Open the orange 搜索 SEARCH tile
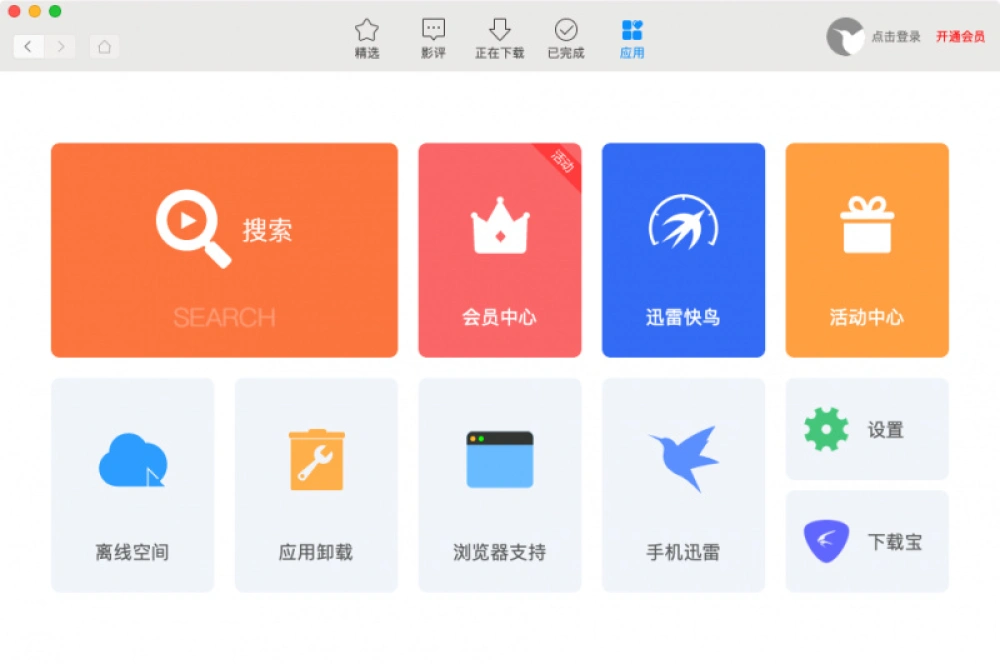 [224, 250]
